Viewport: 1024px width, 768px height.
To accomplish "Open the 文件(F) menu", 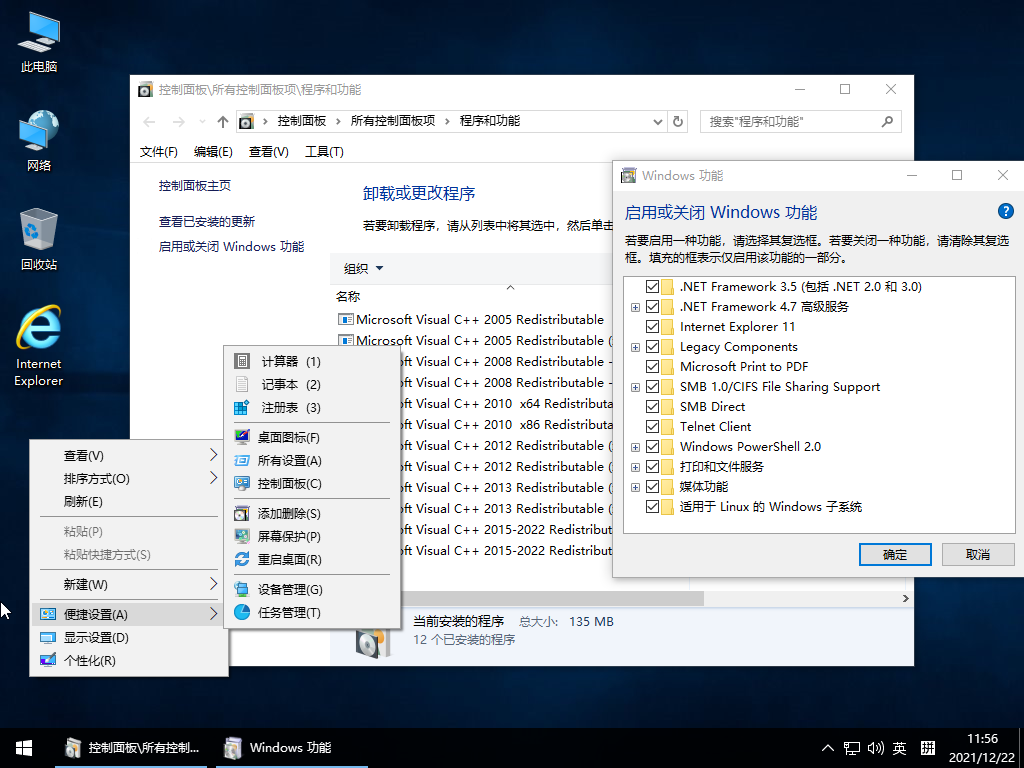I will [159, 152].
